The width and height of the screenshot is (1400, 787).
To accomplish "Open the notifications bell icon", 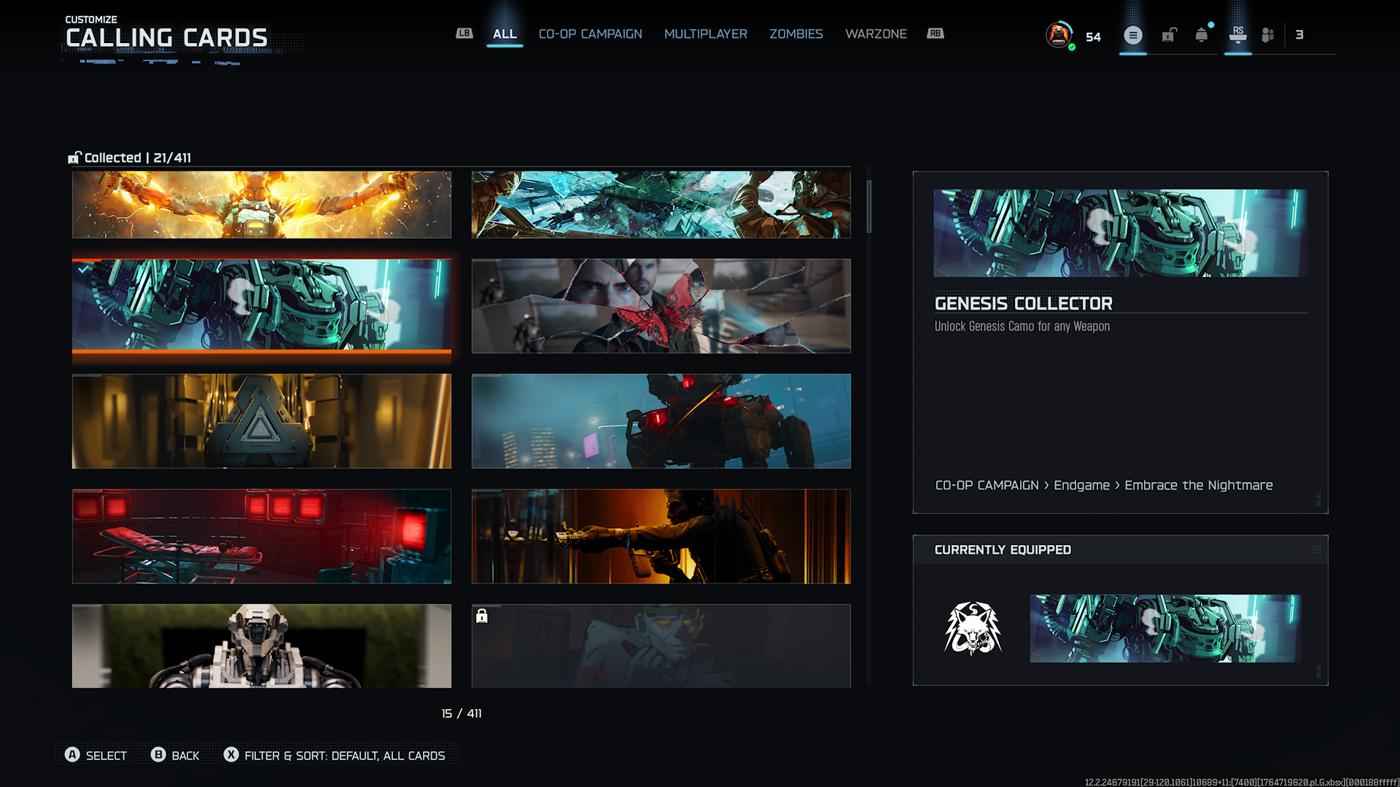I will point(1201,35).
